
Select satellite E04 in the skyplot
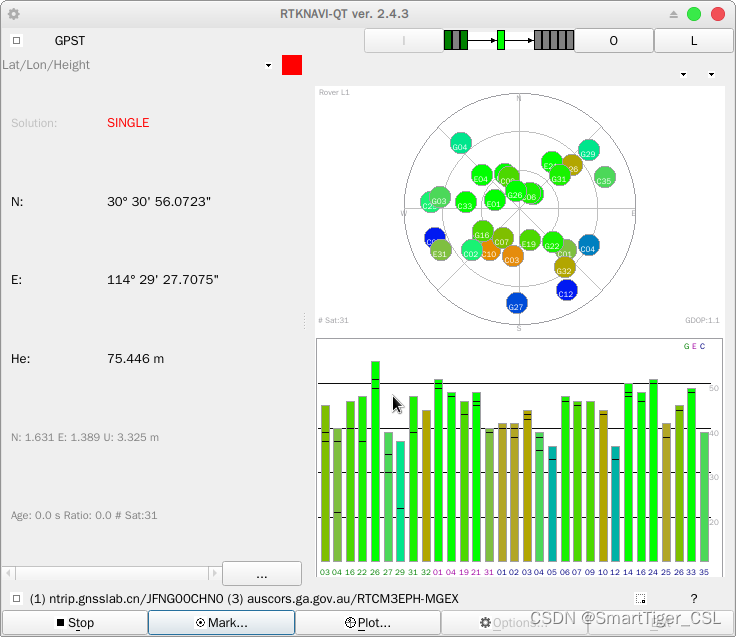[x=482, y=176]
